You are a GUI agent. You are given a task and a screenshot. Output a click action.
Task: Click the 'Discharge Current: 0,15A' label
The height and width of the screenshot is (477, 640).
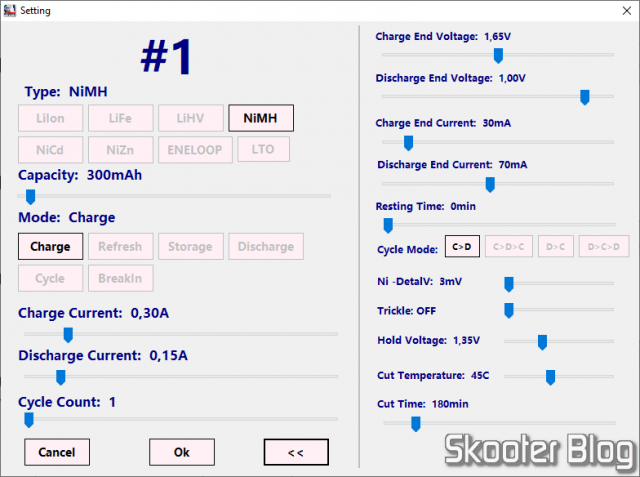[103, 355]
